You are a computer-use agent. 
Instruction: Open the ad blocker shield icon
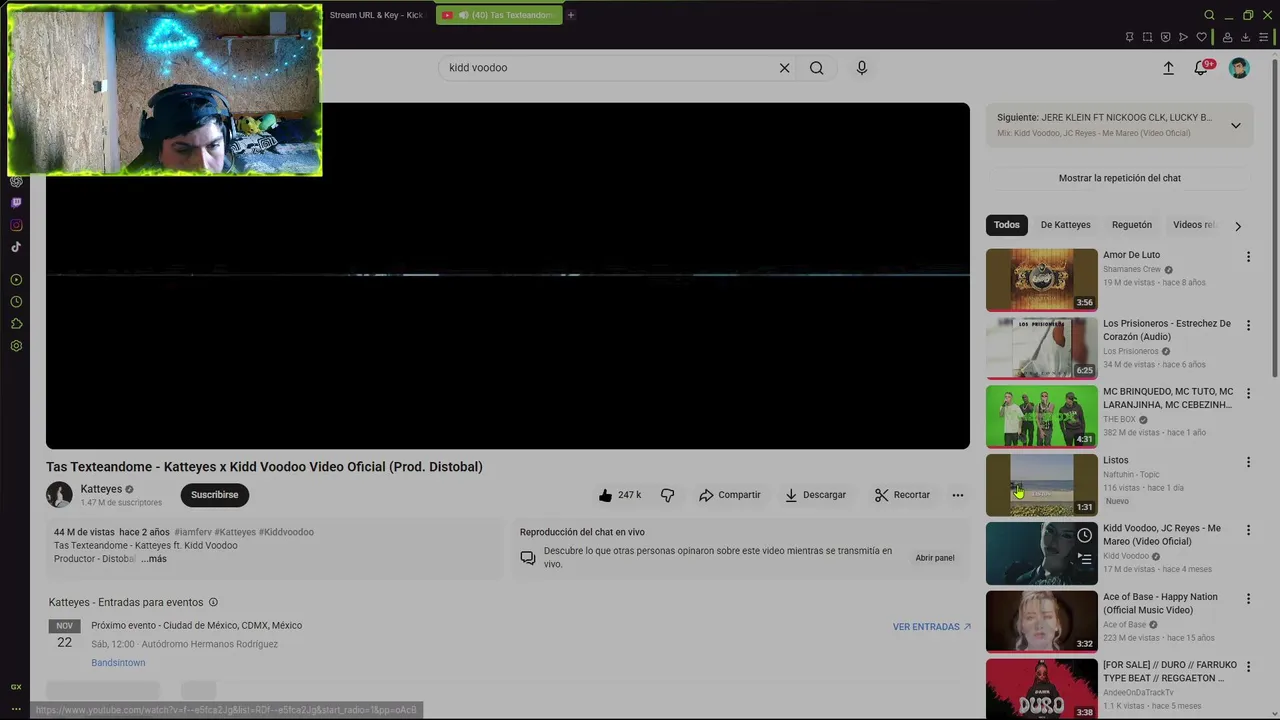coord(1165,37)
